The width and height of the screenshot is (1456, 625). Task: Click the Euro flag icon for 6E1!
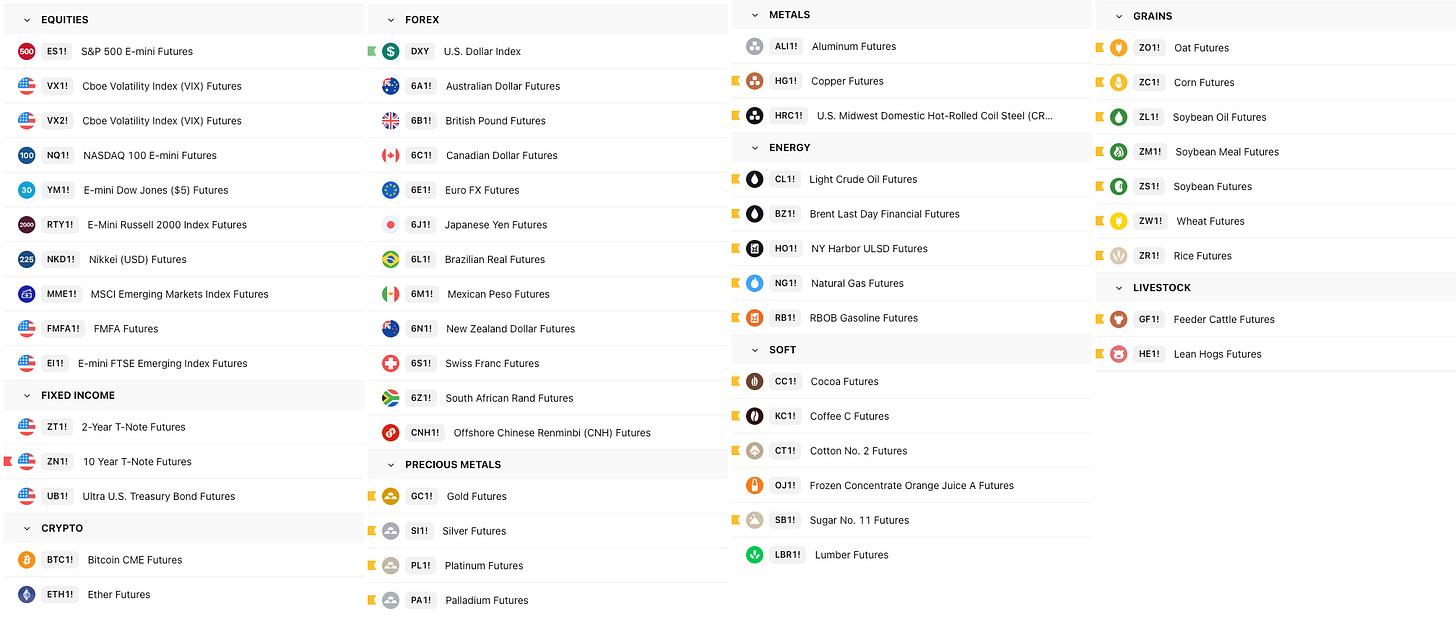[x=391, y=190]
